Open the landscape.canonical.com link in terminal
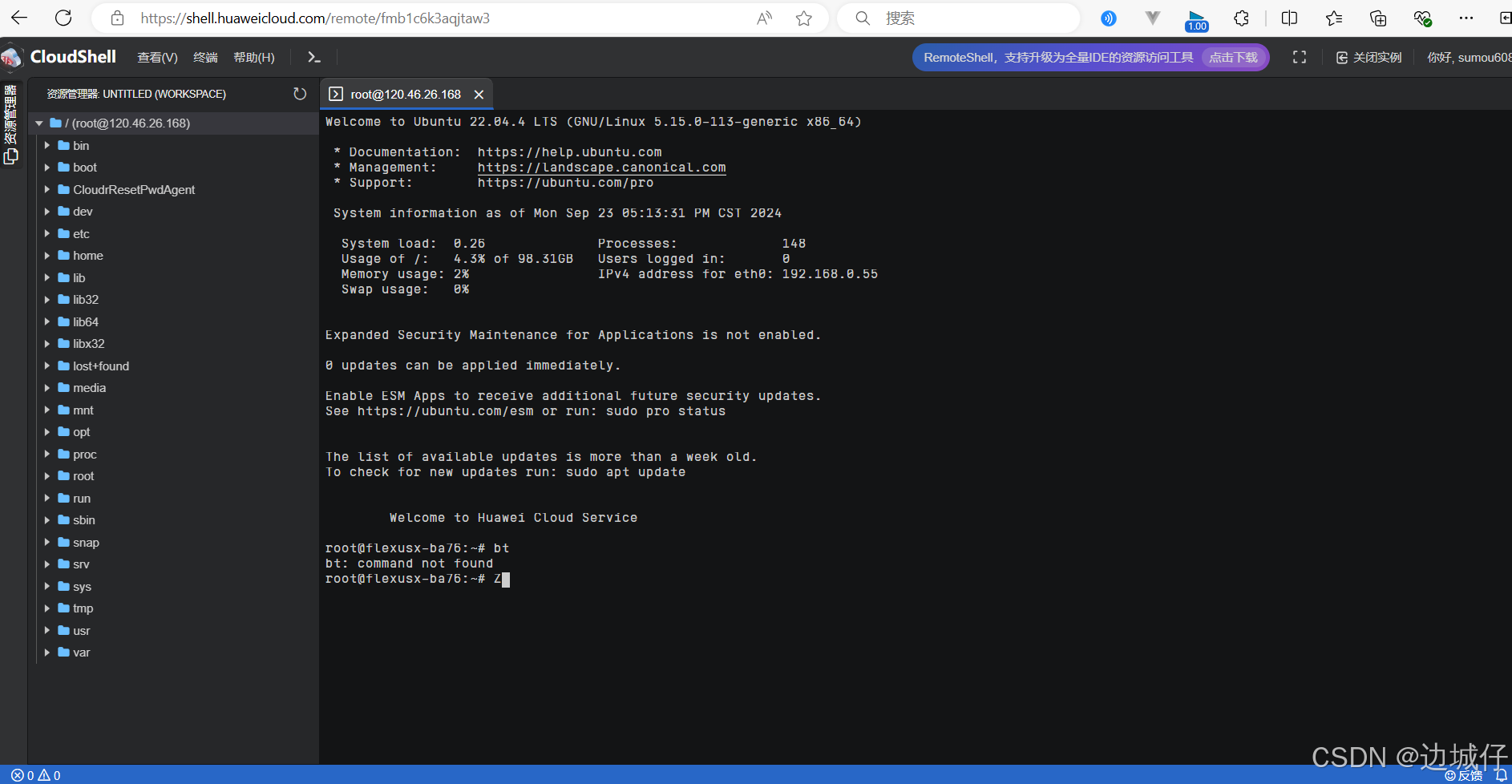1512x784 pixels. click(x=601, y=168)
